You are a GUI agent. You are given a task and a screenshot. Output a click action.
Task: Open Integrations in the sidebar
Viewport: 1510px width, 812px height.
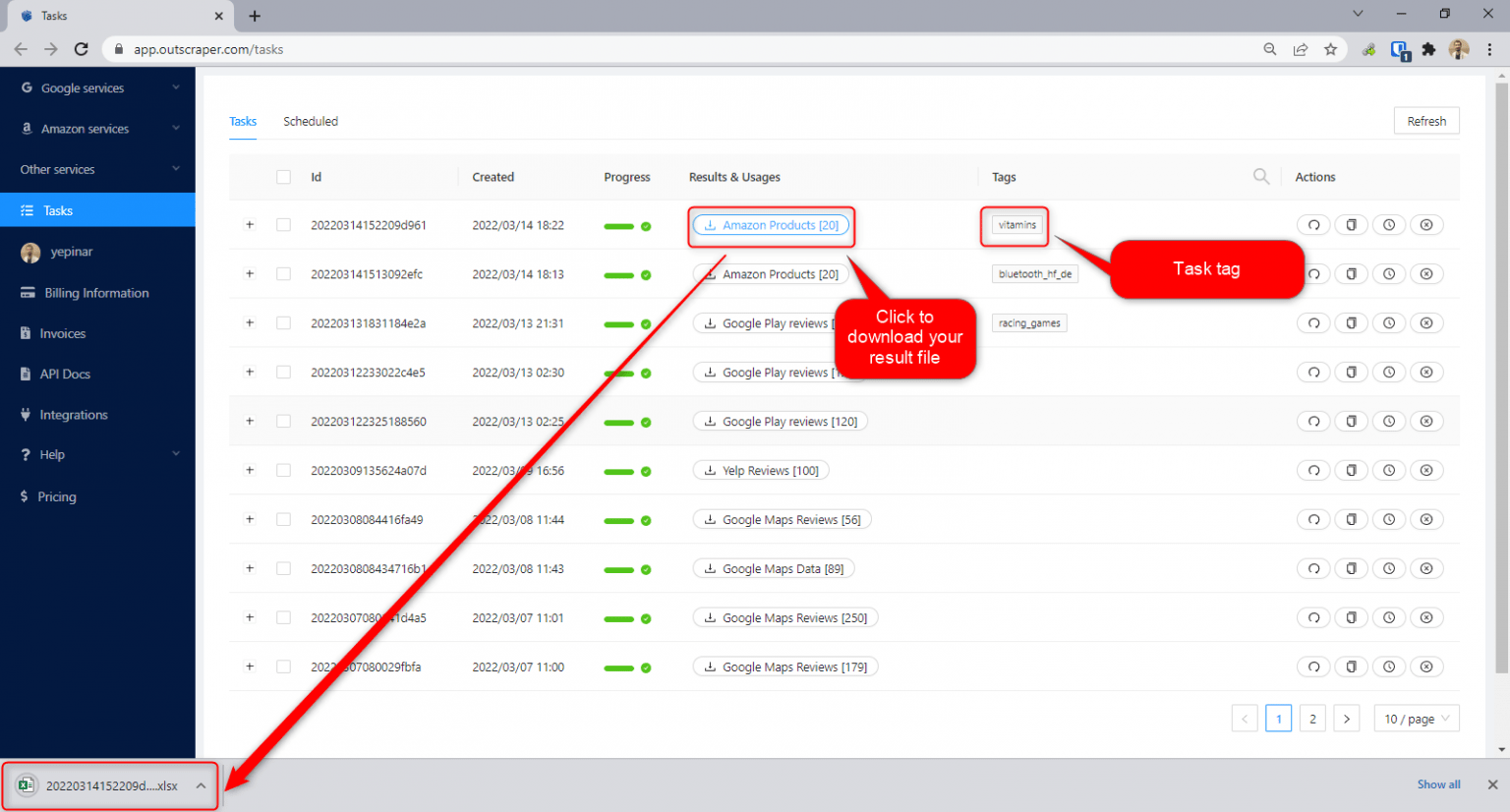pos(74,414)
